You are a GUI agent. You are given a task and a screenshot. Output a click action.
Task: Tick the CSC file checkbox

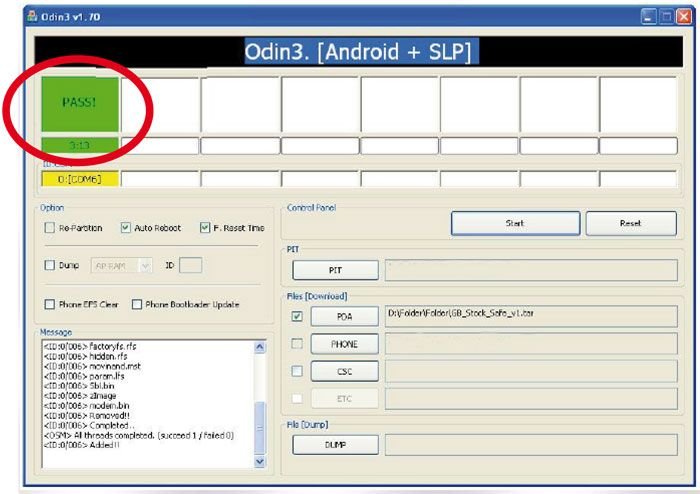tap(297, 371)
